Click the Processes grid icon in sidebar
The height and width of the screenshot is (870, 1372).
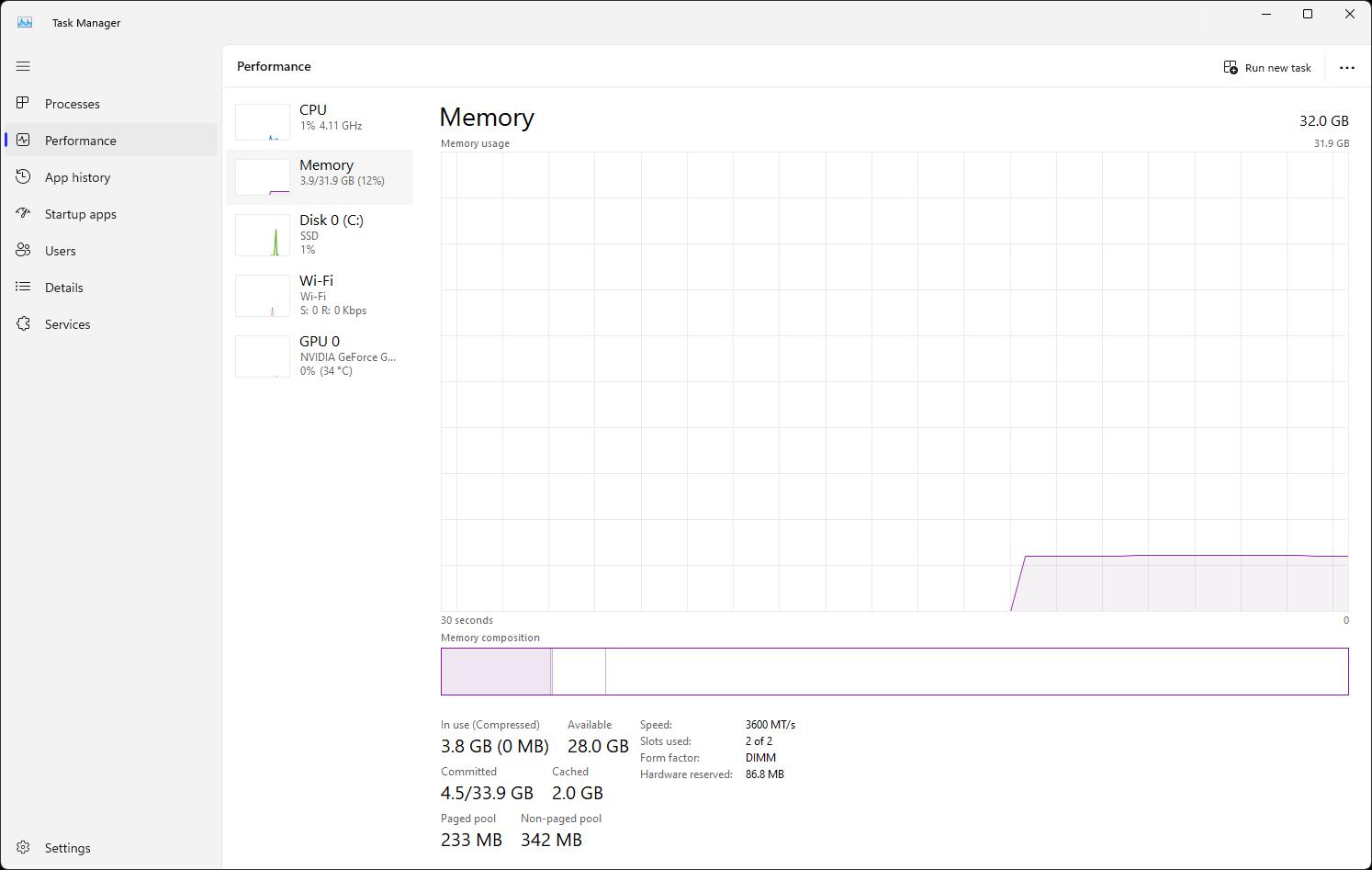pos(23,103)
